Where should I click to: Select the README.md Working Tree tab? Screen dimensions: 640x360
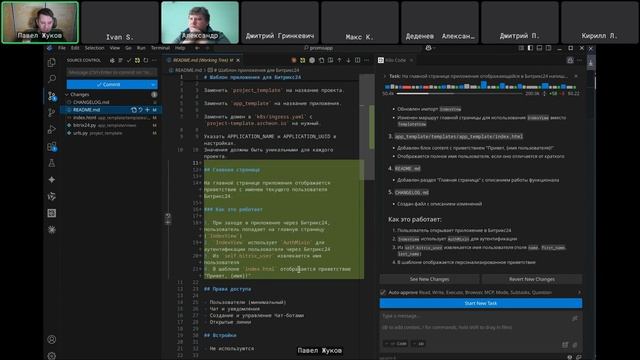click(203, 60)
